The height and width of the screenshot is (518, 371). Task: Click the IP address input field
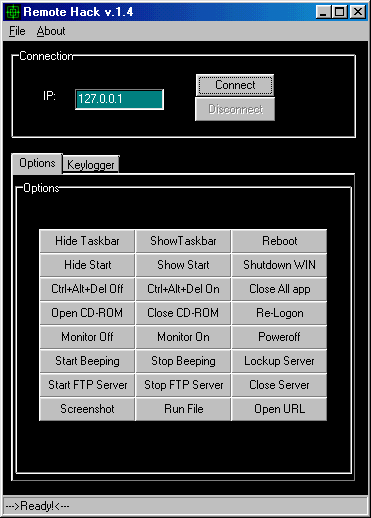(119, 99)
